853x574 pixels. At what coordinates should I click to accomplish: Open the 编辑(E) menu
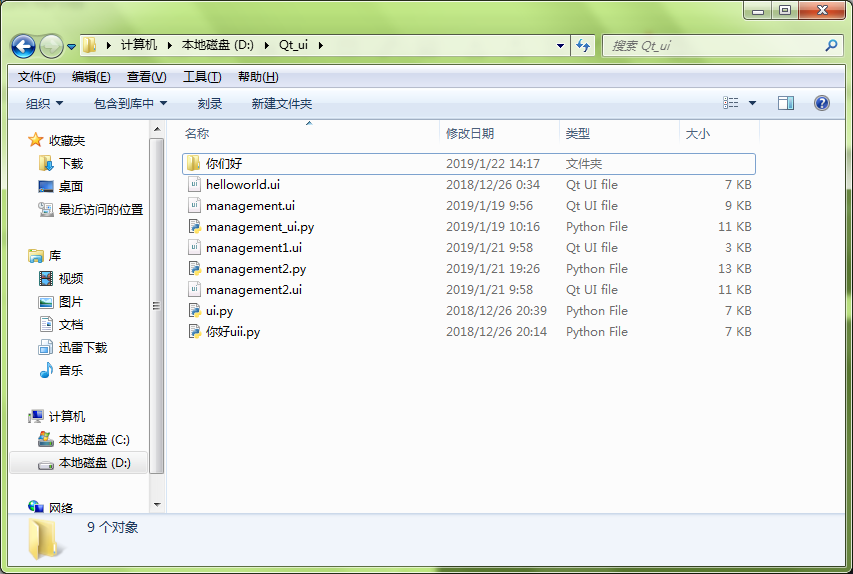(x=91, y=77)
